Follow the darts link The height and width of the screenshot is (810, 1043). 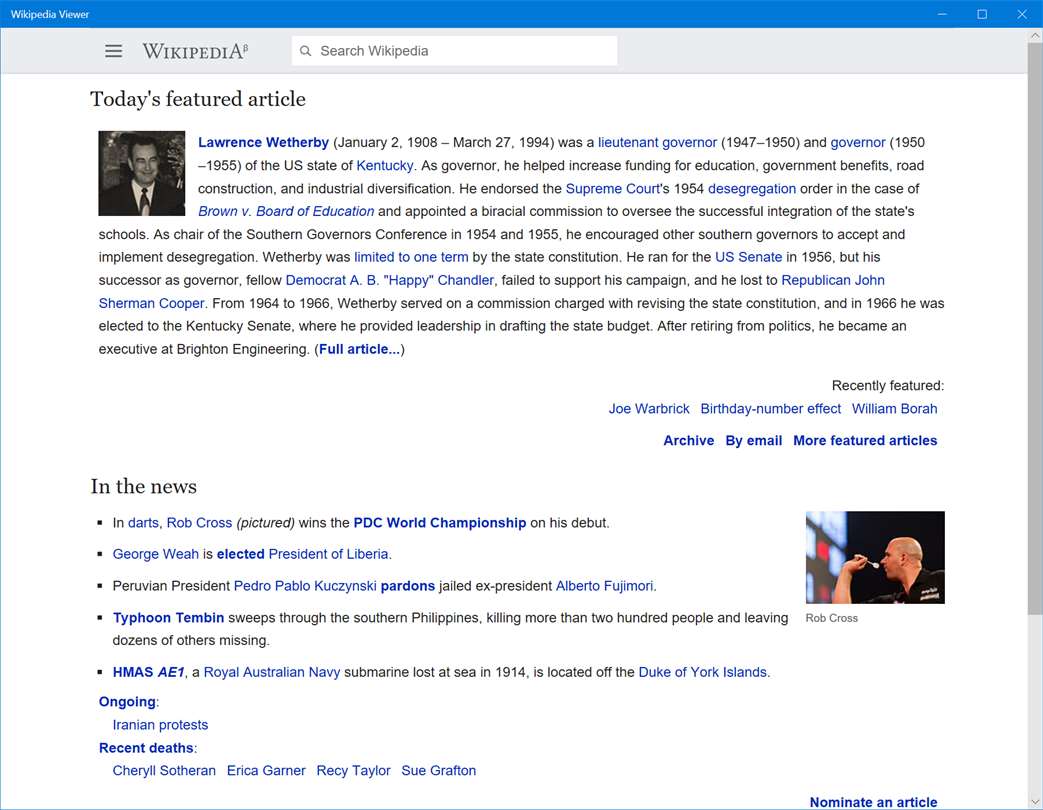[x=143, y=523]
